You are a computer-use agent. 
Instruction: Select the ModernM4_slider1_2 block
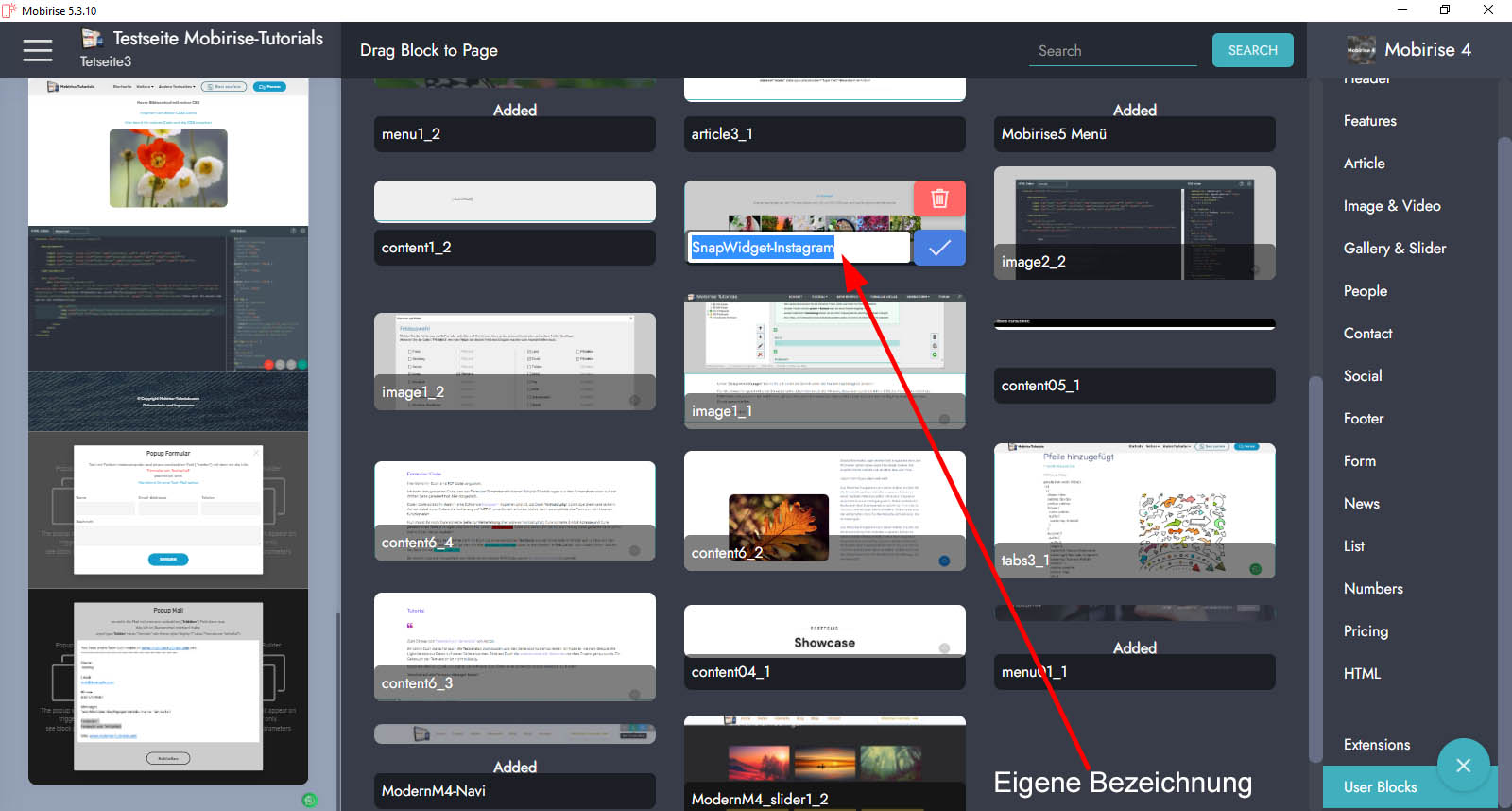click(825, 763)
